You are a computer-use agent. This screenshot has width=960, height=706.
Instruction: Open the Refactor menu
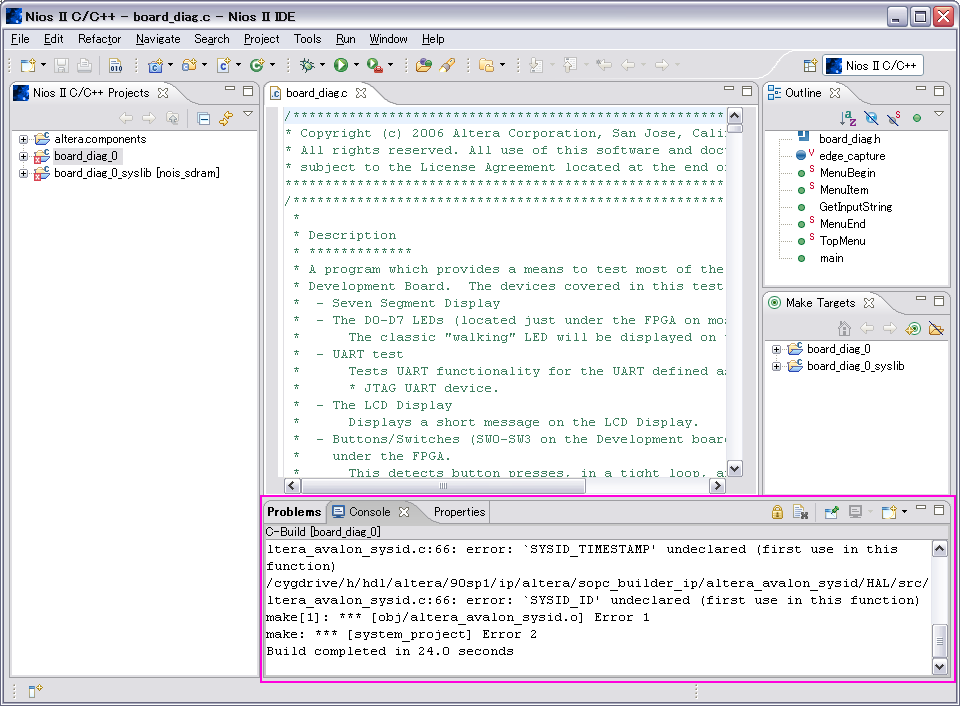(99, 39)
